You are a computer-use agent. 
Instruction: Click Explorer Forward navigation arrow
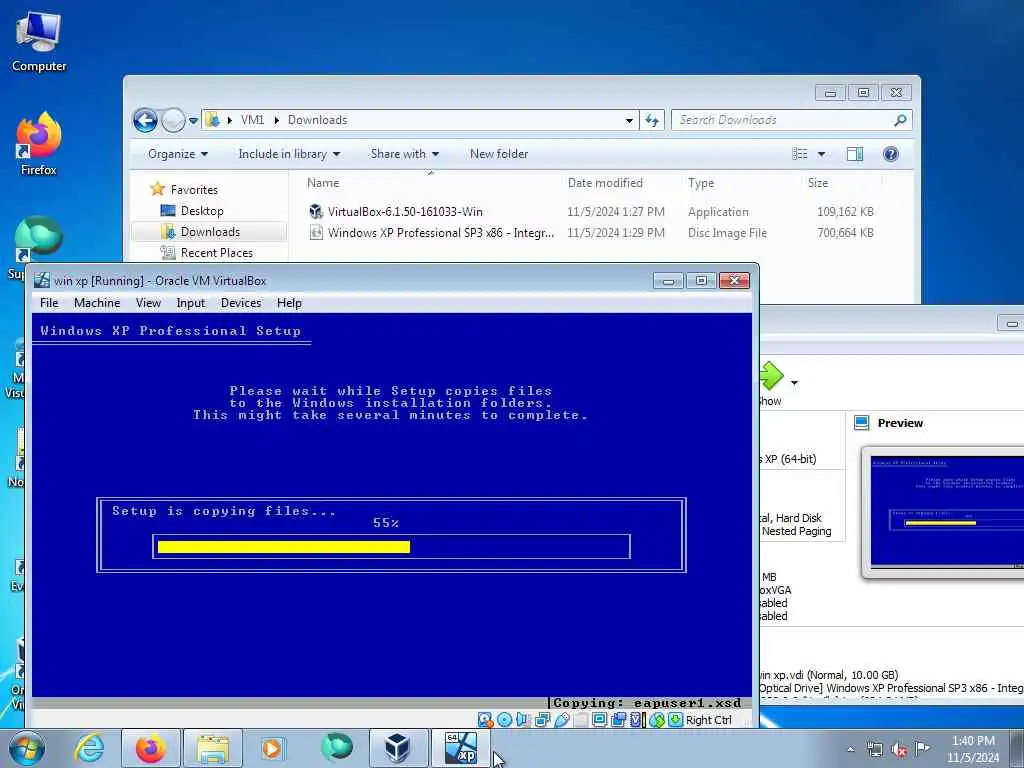click(173, 120)
